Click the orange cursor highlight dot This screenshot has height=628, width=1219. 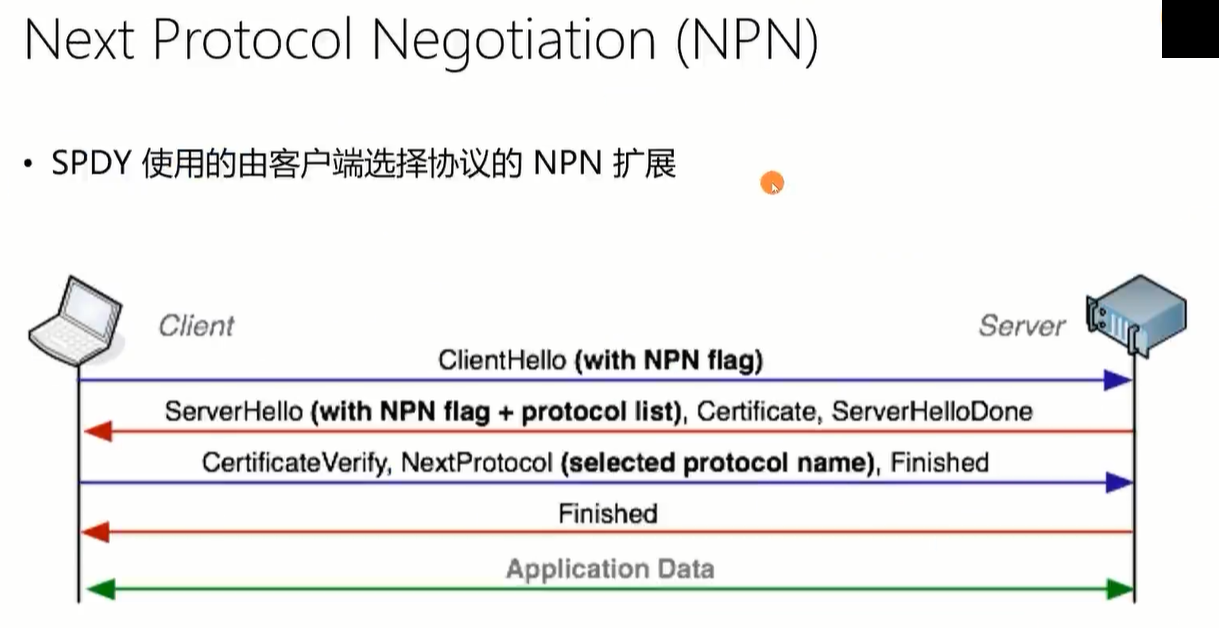pyautogui.click(x=771, y=183)
